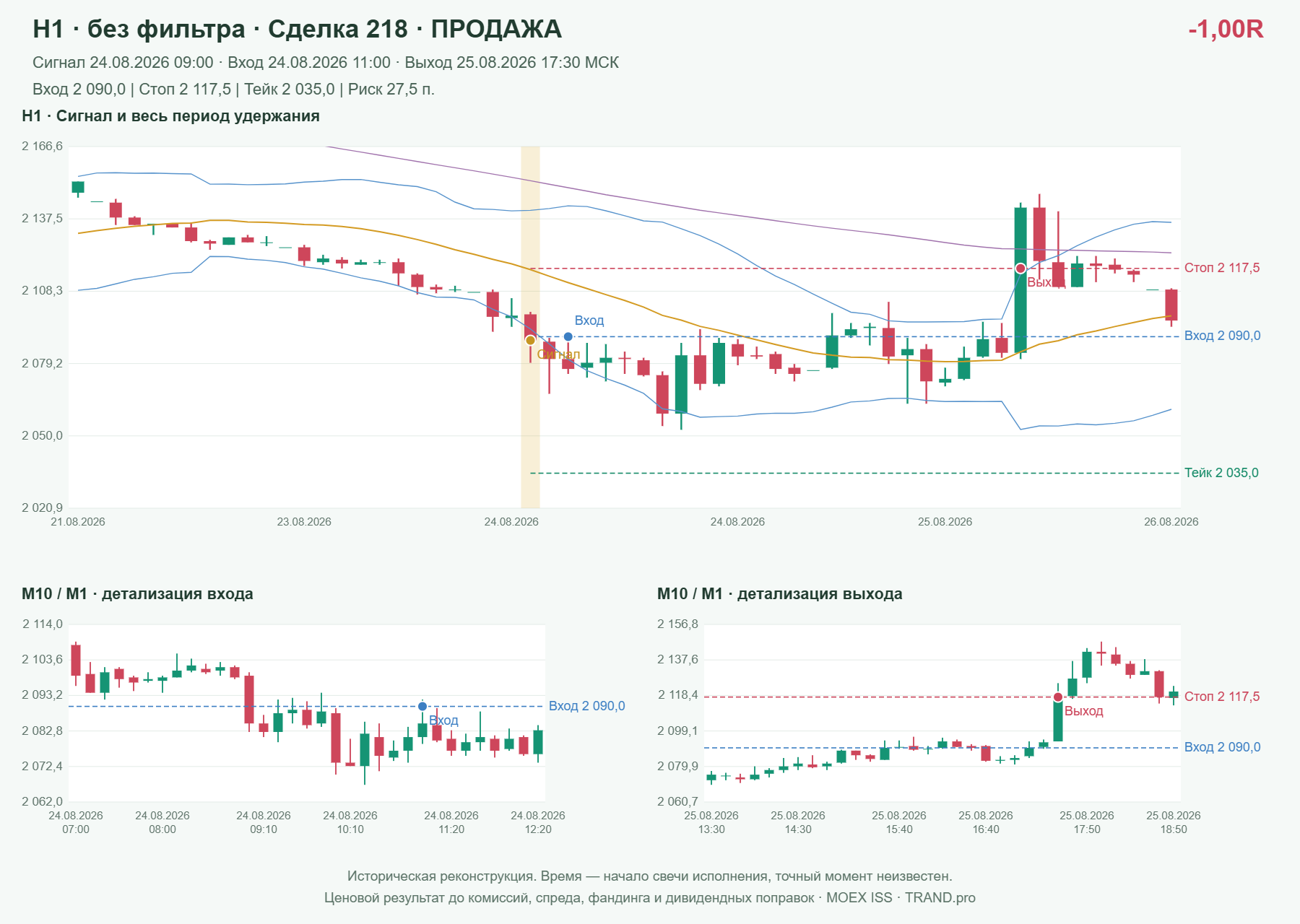Click the orange Сигнал marker dot on H1 chart
Screen dimensions: 1300x924
(x=530, y=340)
